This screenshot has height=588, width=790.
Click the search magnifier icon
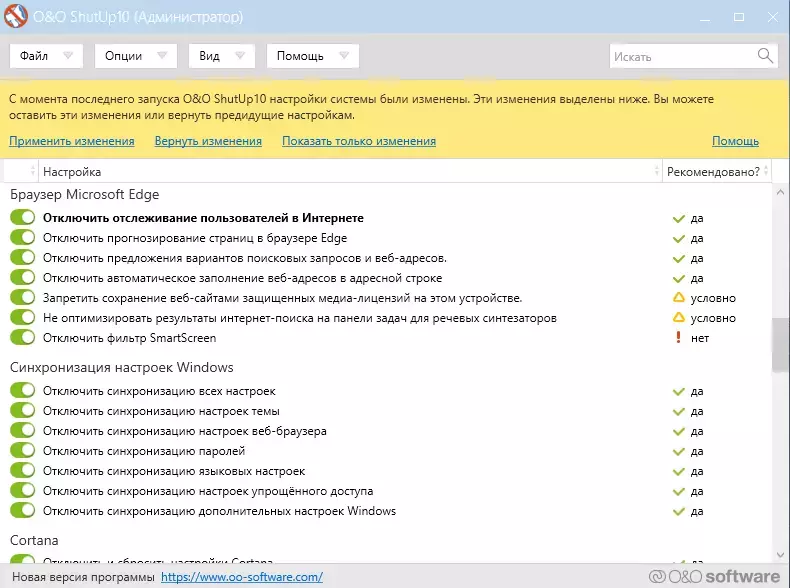[x=765, y=55]
